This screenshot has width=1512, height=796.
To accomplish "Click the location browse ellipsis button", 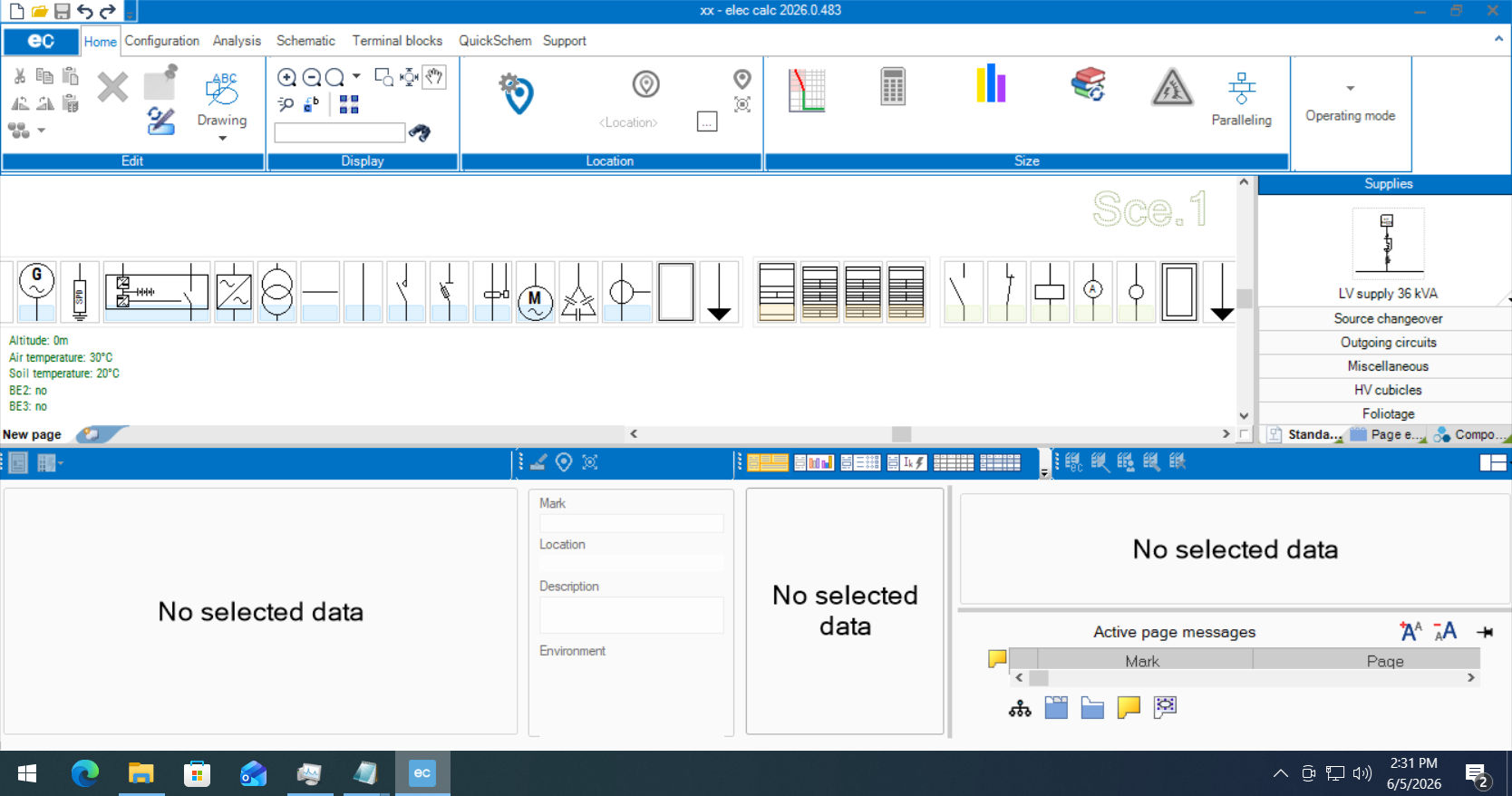I will [x=707, y=121].
